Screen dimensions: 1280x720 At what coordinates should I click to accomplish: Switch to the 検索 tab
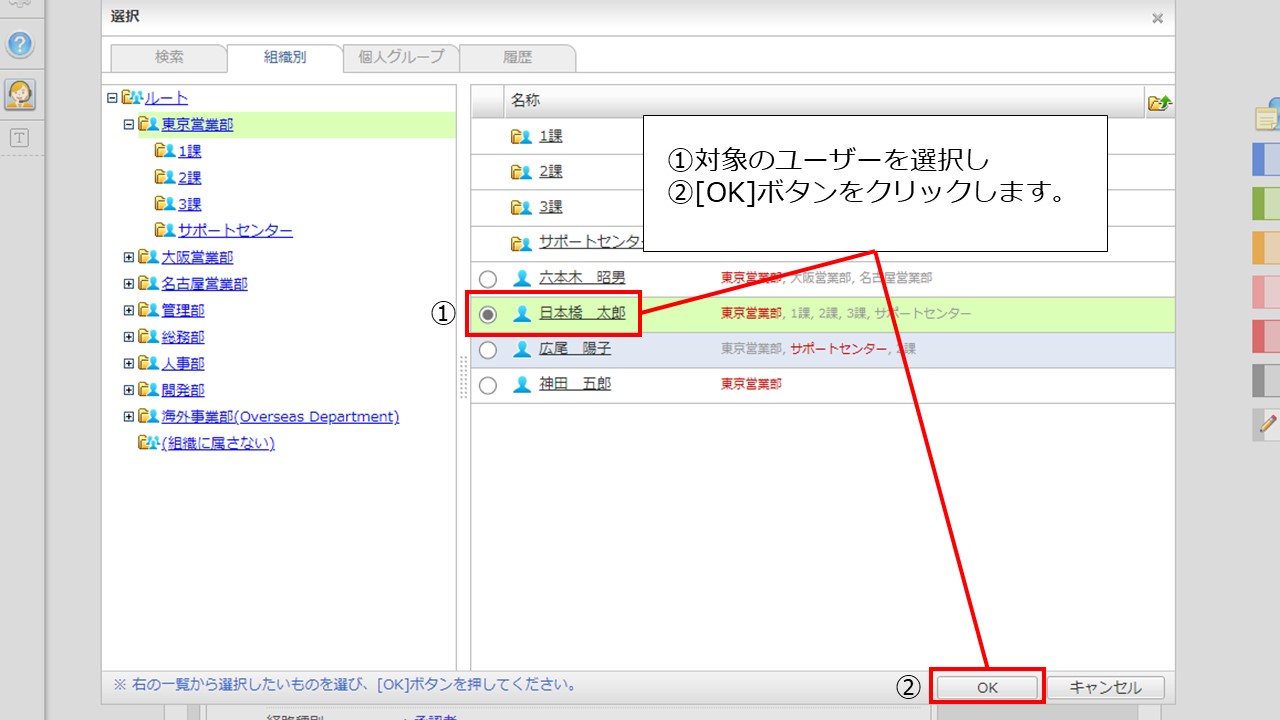pyautogui.click(x=169, y=58)
